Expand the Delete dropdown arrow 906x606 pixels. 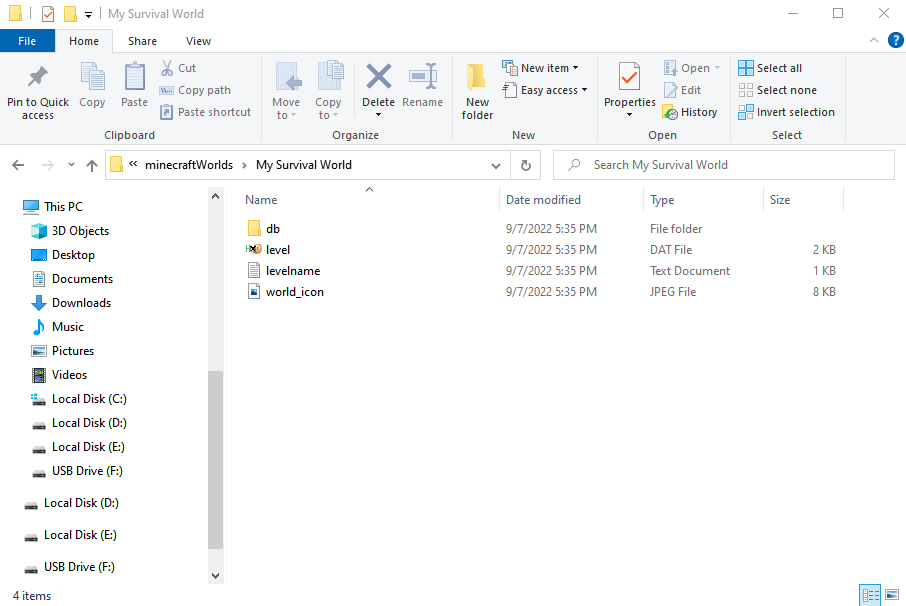(x=378, y=114)
